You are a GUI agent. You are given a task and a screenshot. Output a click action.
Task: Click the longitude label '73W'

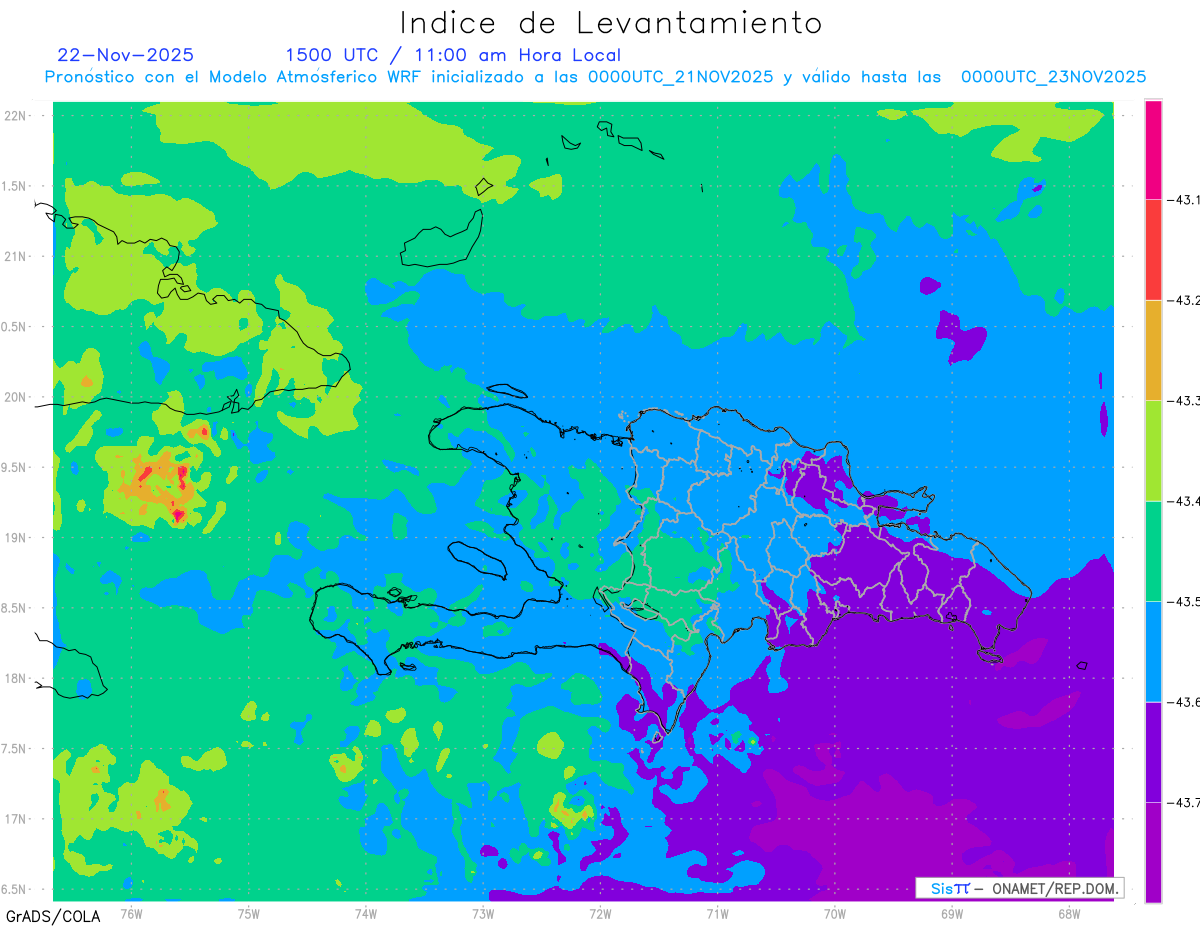pos(483,913)
